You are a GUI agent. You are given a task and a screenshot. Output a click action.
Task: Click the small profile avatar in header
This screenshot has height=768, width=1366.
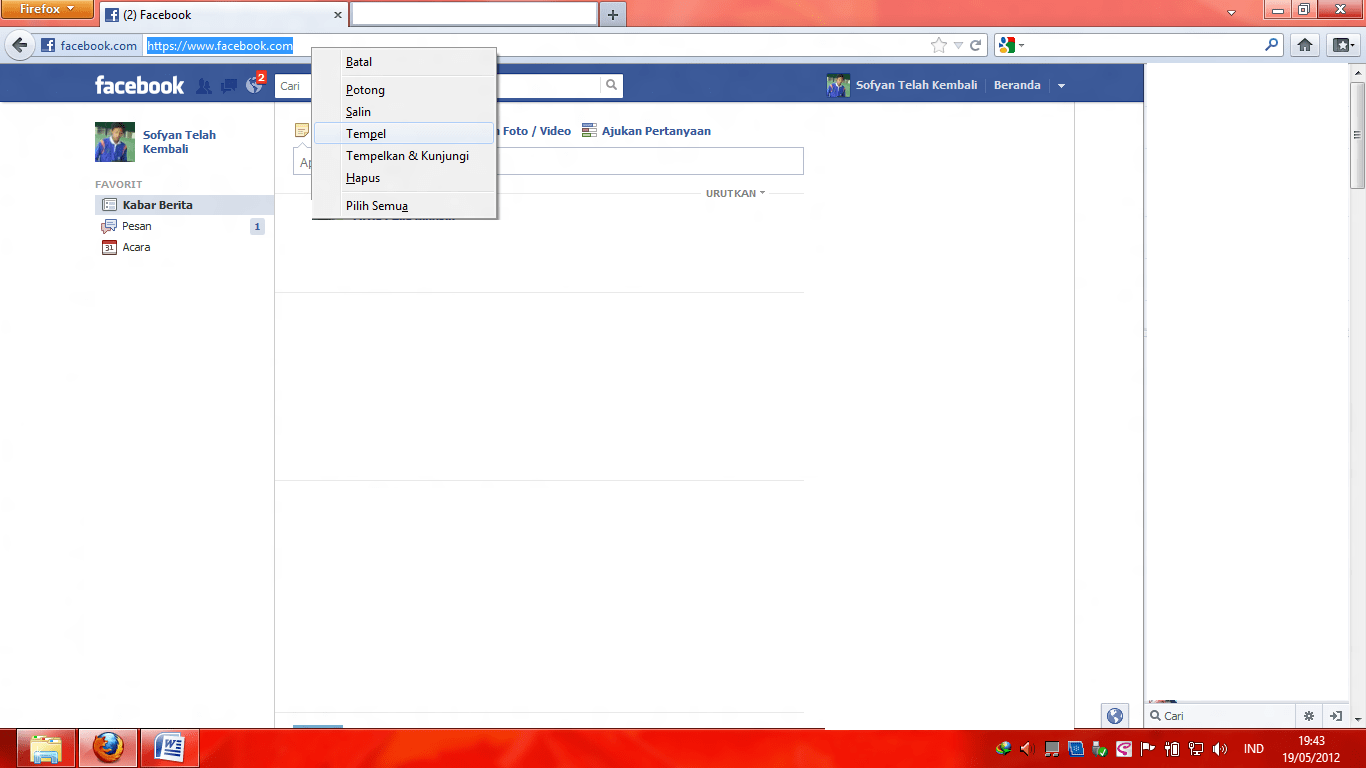pos(839,85)
